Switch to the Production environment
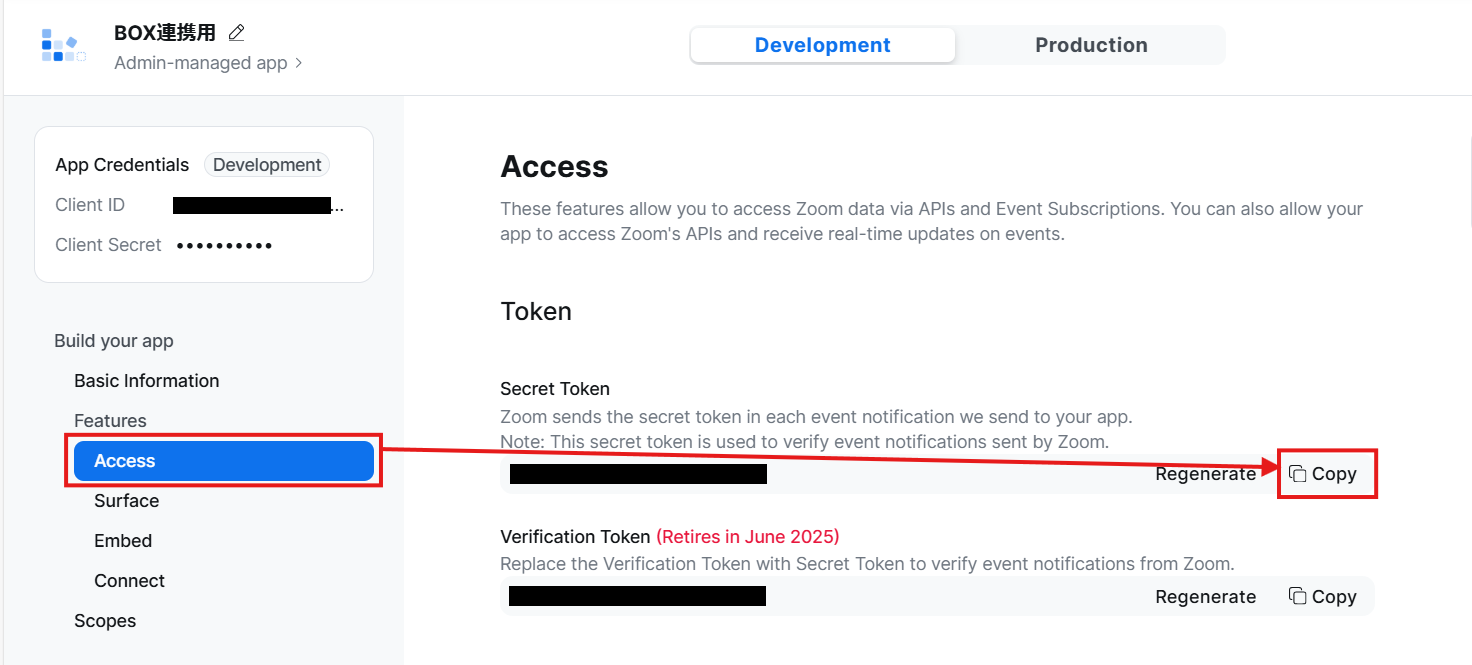The image size is (1472, 665). 1091,45
